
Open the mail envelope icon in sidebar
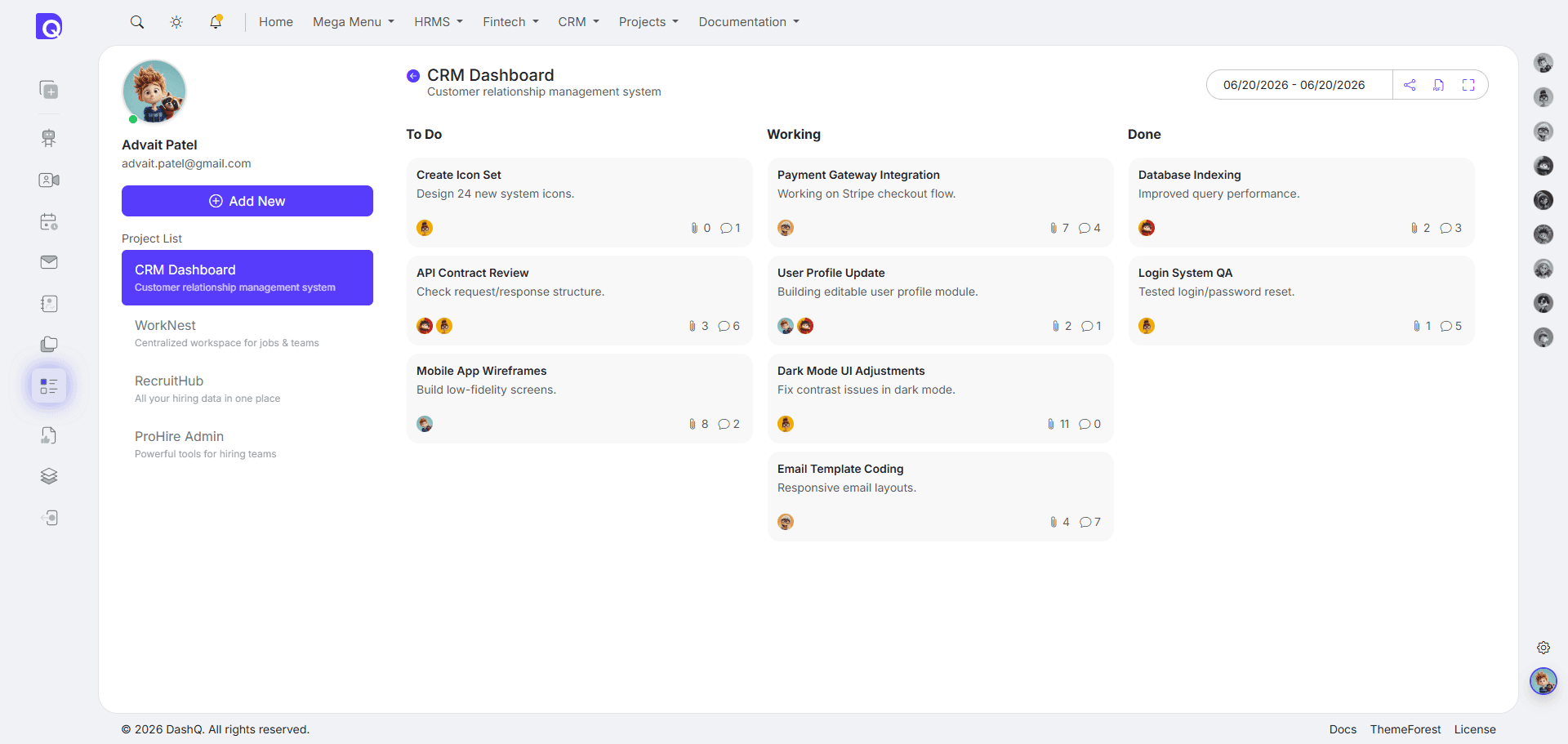[49, 262]
